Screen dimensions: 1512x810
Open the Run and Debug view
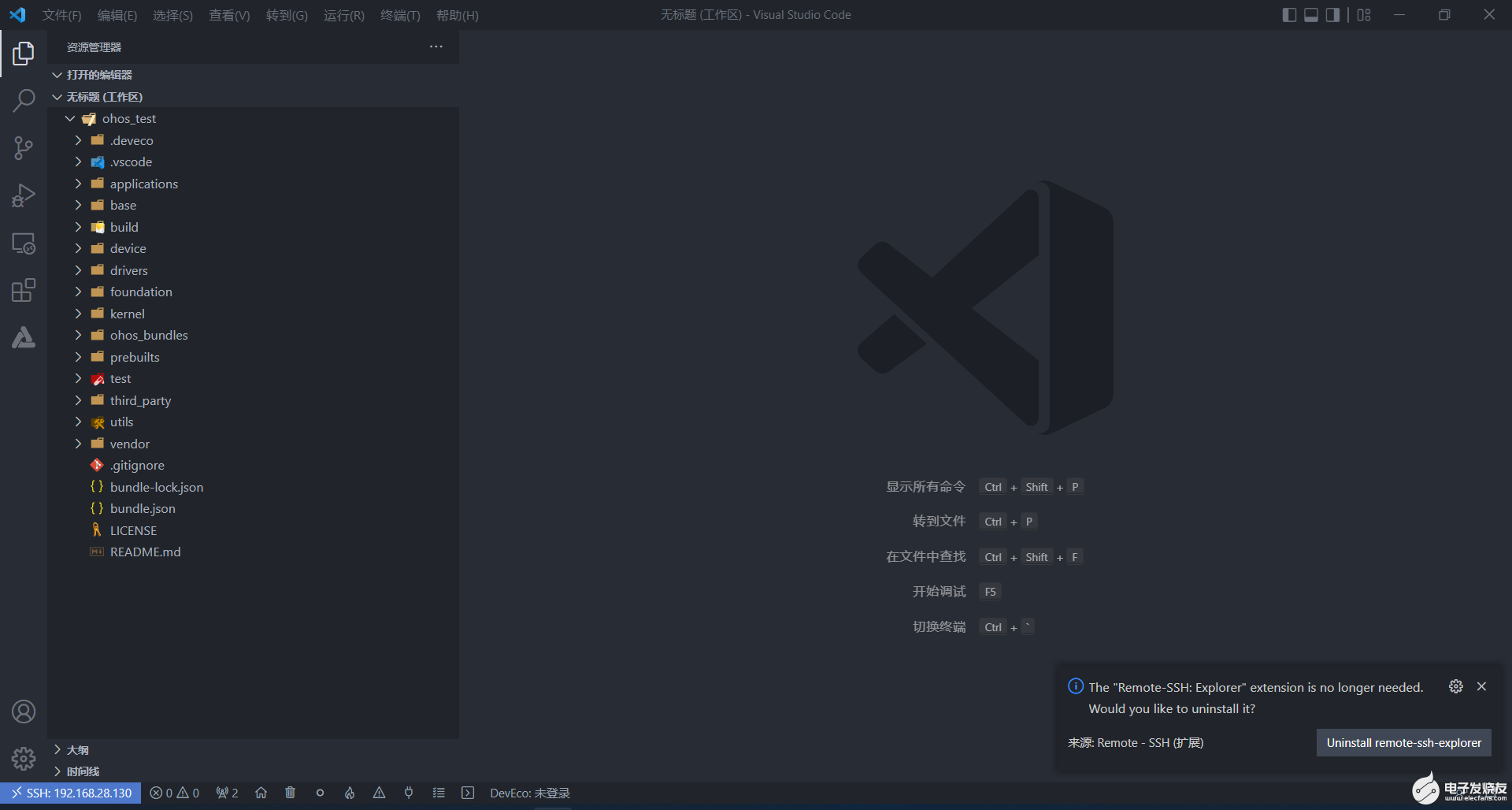pyautogui.click(x=24, y=195)
